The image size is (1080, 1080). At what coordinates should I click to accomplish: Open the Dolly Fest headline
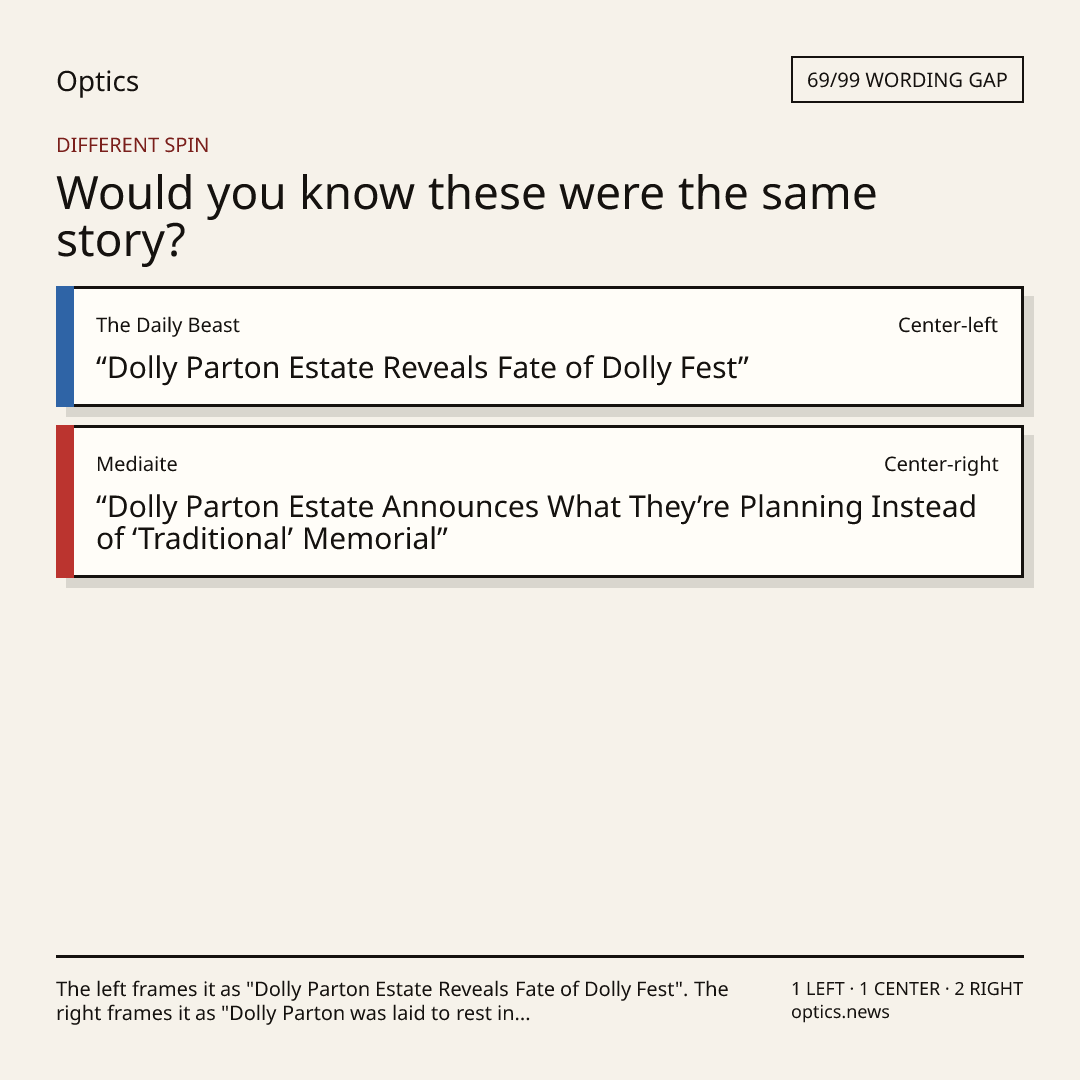422,368
